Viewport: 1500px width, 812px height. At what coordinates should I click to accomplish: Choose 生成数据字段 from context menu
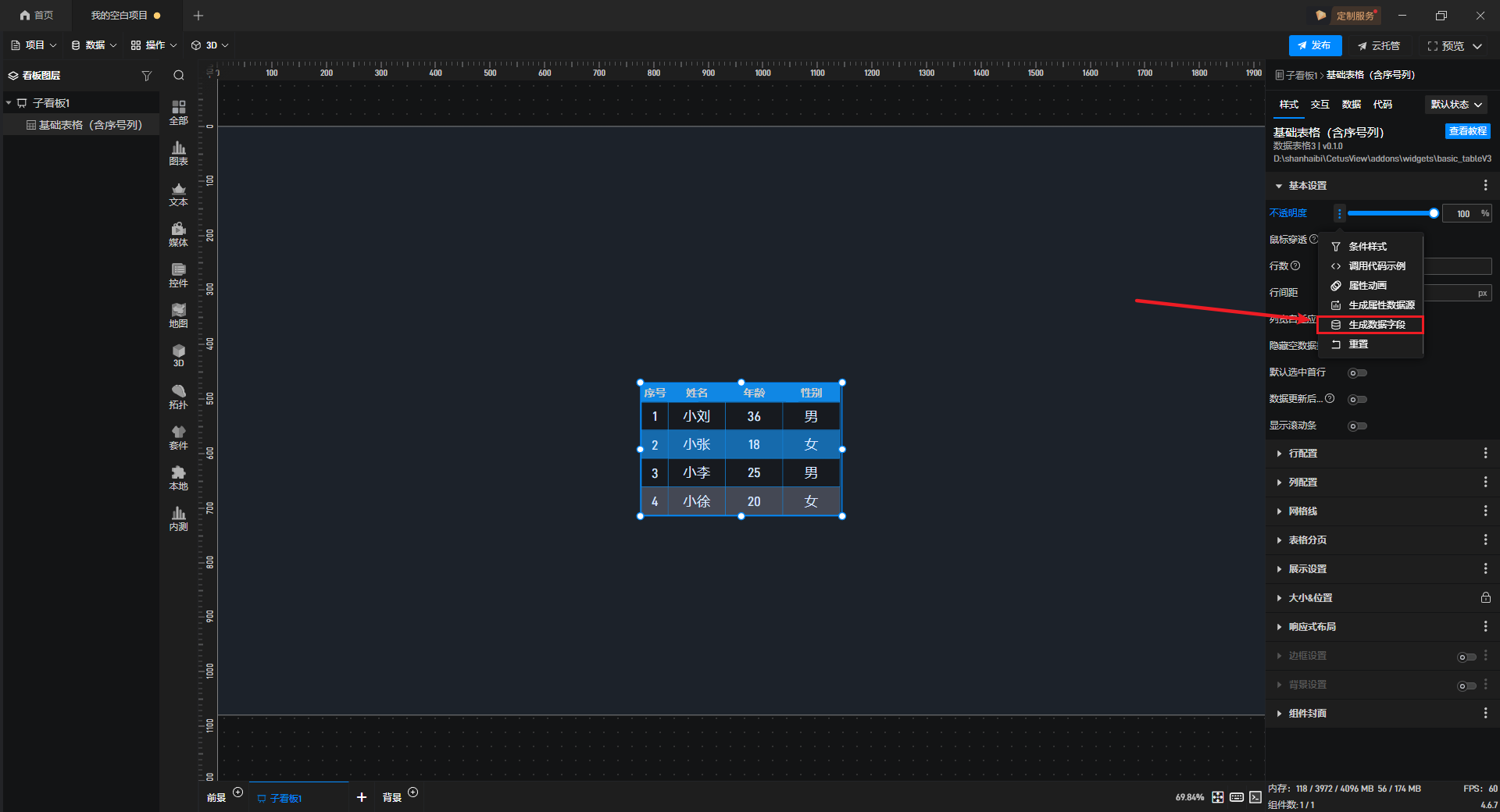tap(1376, 325)
